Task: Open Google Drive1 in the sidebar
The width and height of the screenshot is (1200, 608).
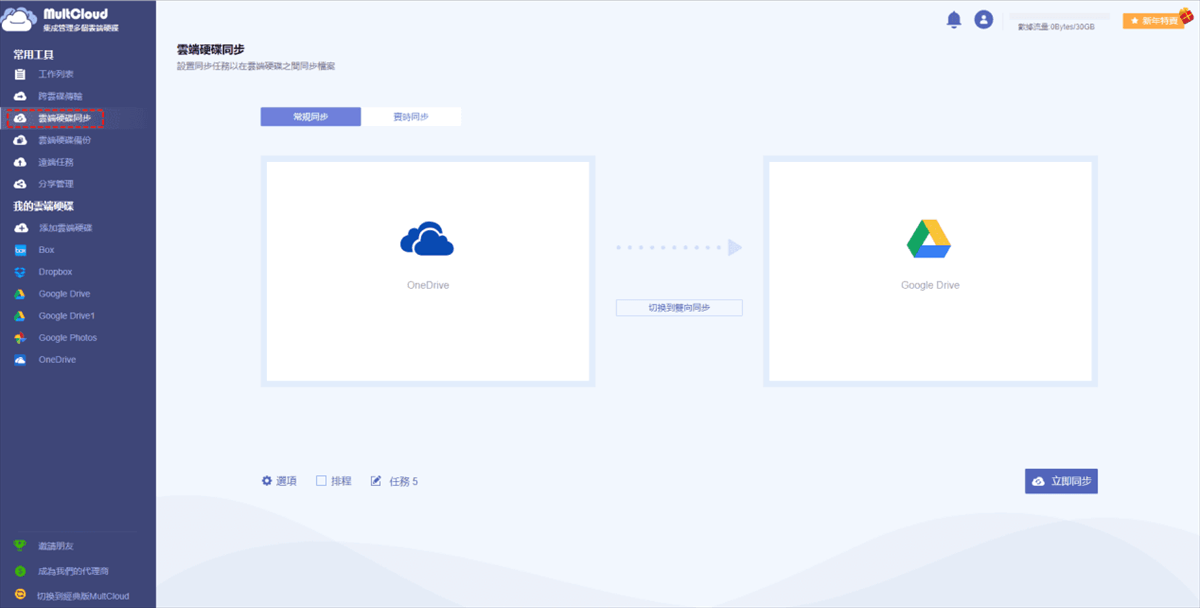Action: click(x=66, y=316)
